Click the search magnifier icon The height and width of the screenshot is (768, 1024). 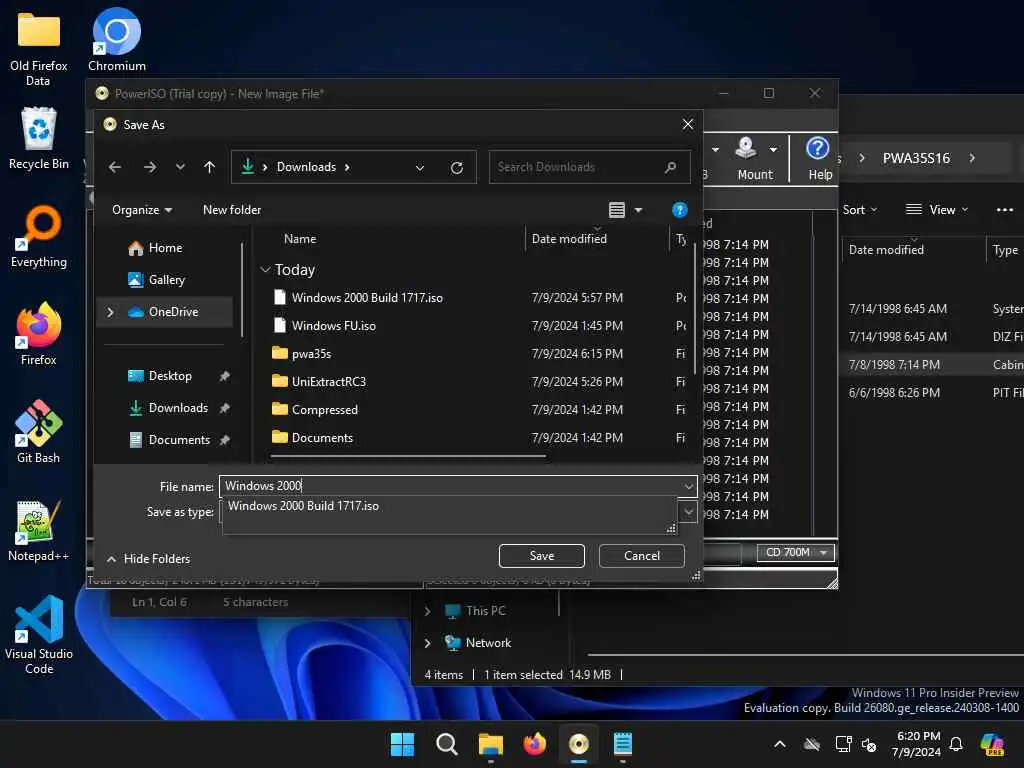pos(670,167)
